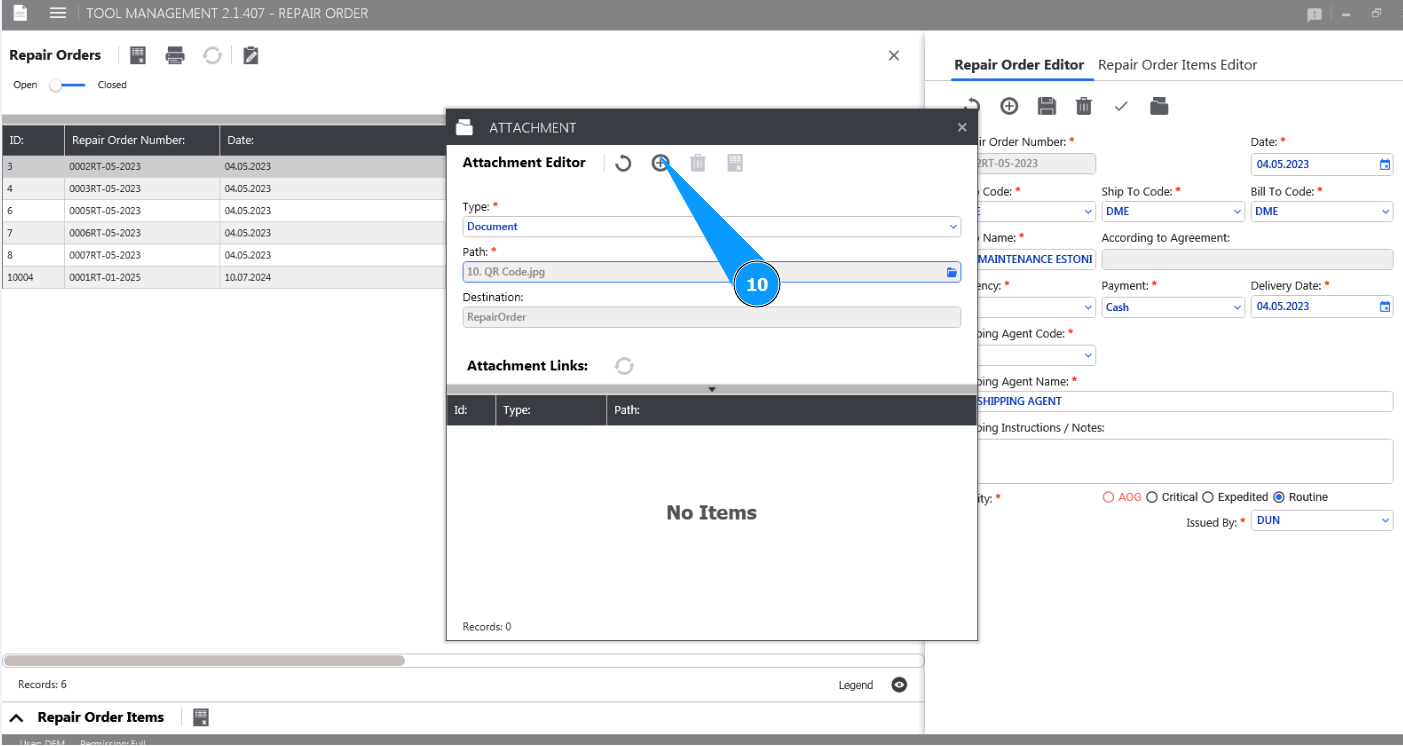This screenshot has width=1403, height=746.
Task: Select order row 0003RT-05-2023
Action: pyautogui.click(x=224, y=189)
